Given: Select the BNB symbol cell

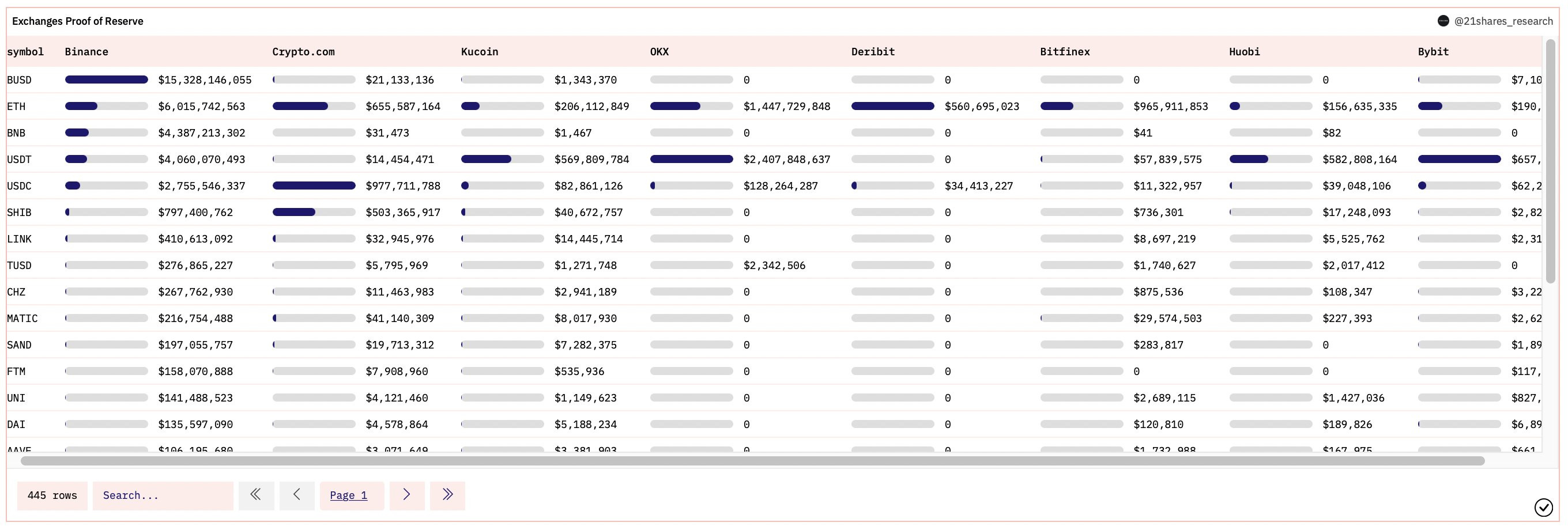Looking at the screenshot, I should (x=17, y=133).
